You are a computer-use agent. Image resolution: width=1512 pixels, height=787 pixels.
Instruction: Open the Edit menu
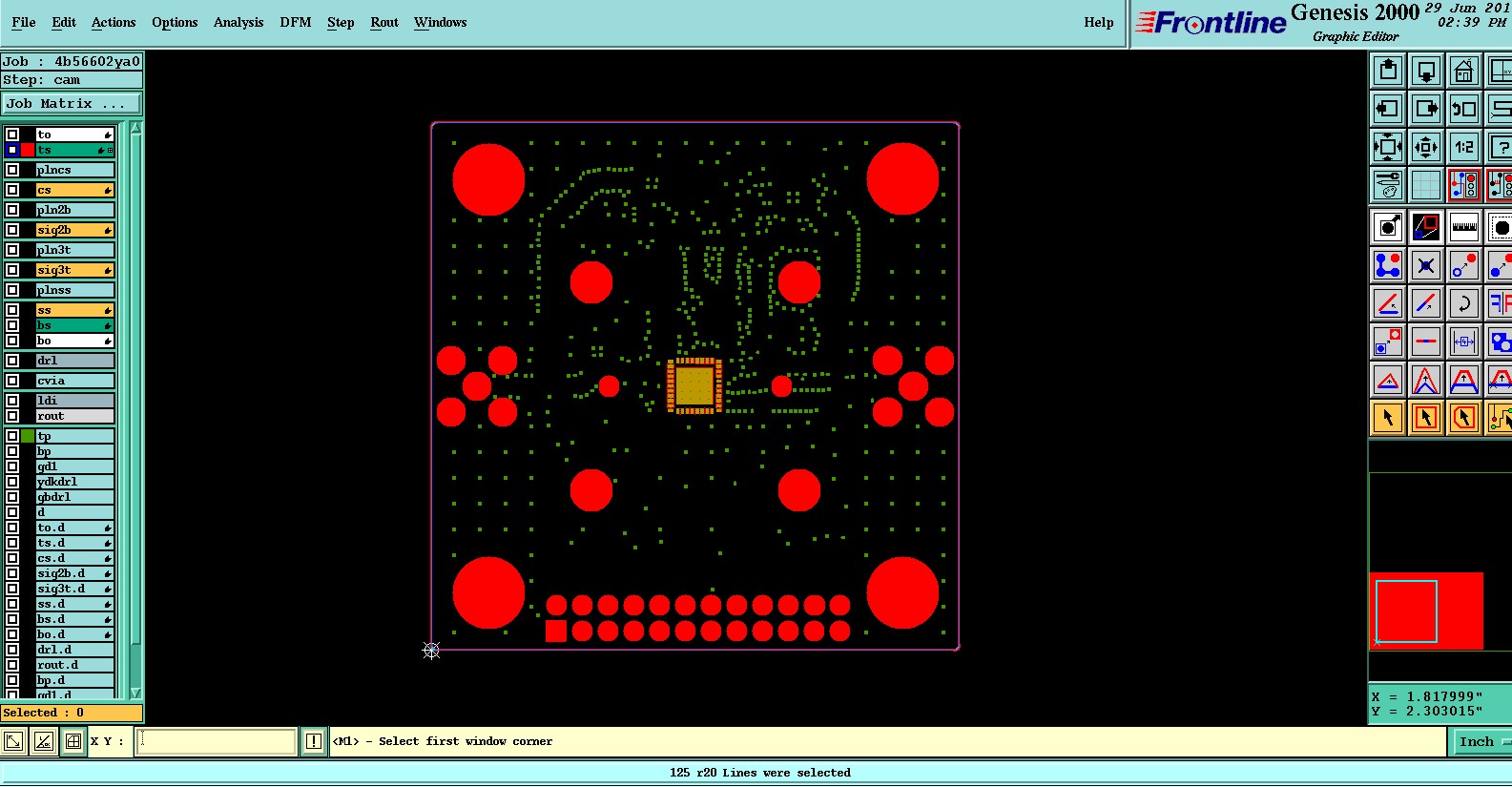coord(64,22)
